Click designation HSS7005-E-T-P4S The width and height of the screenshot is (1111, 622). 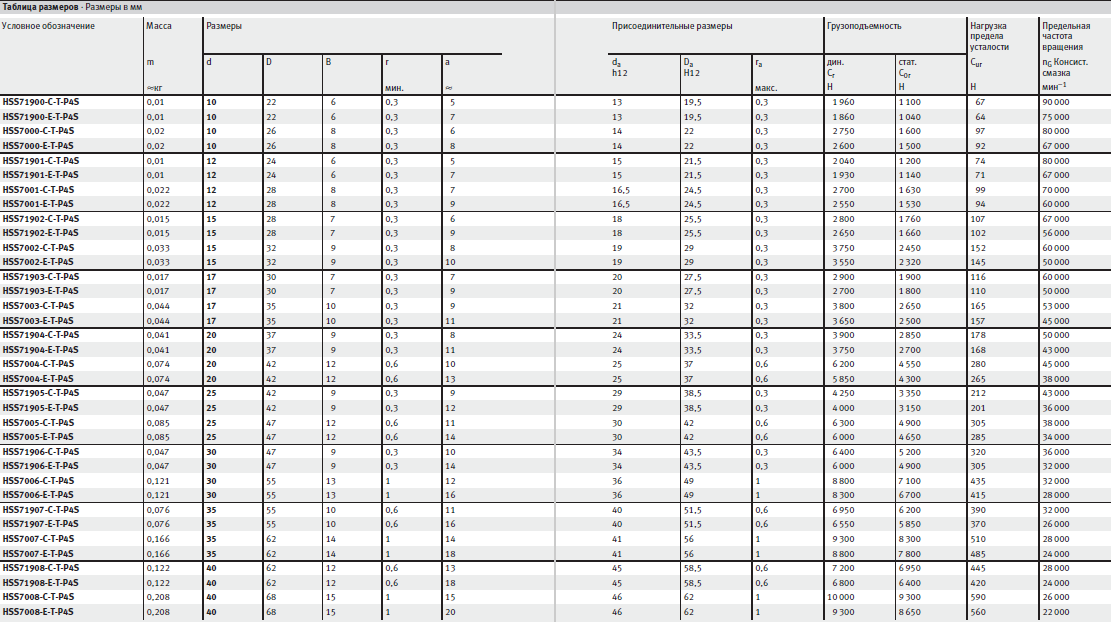coord(38,437)
